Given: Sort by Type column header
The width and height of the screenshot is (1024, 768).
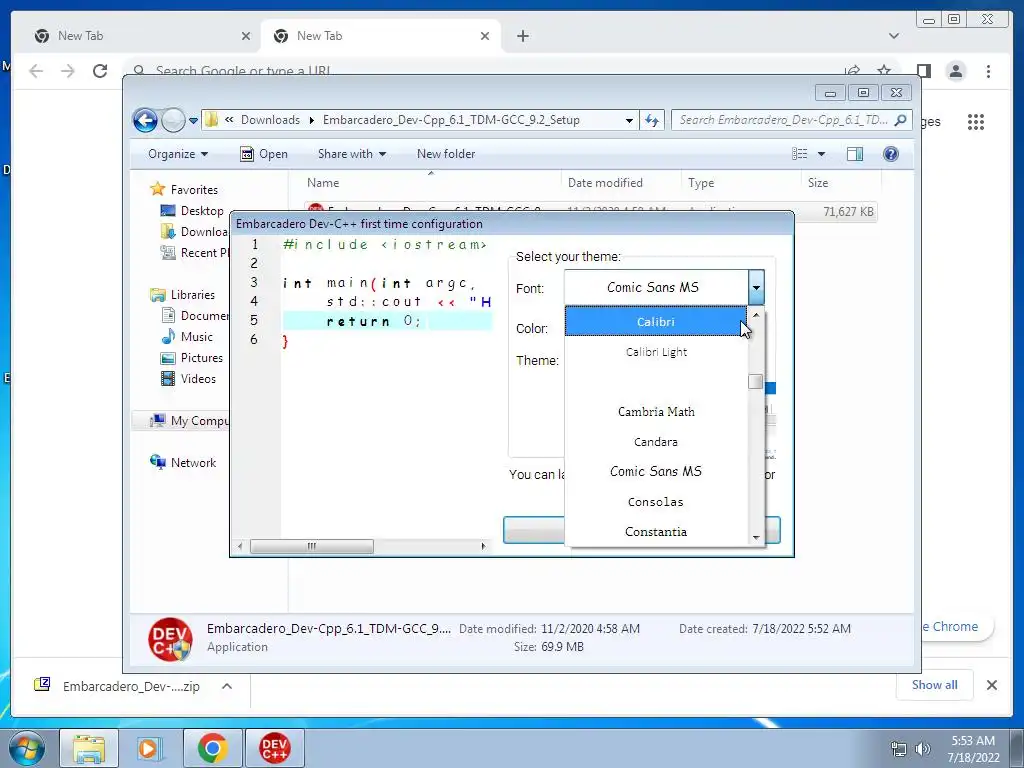Looking at the screenshot, I should click(x=741, y=183).
